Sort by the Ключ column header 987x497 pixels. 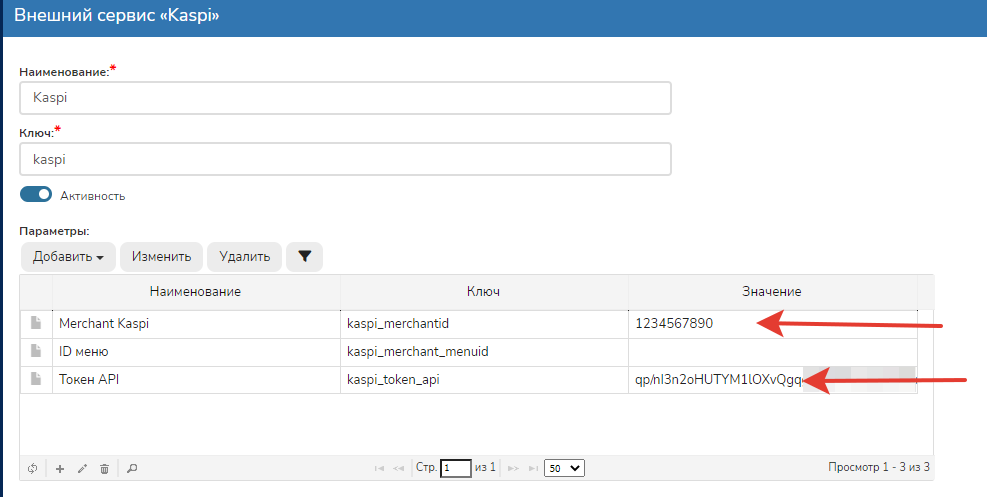[x=483, y=291]
